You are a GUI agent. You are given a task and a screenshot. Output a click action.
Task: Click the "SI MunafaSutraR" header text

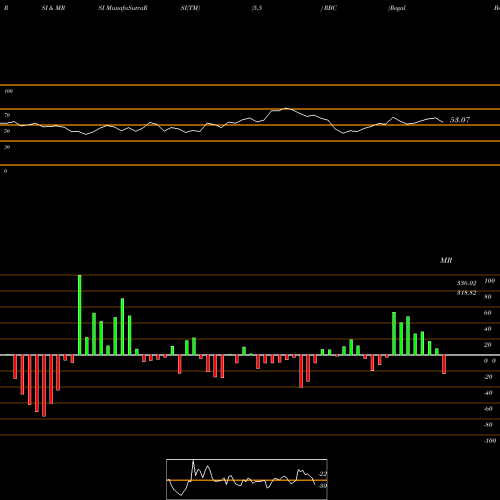[x=123, y=8]
